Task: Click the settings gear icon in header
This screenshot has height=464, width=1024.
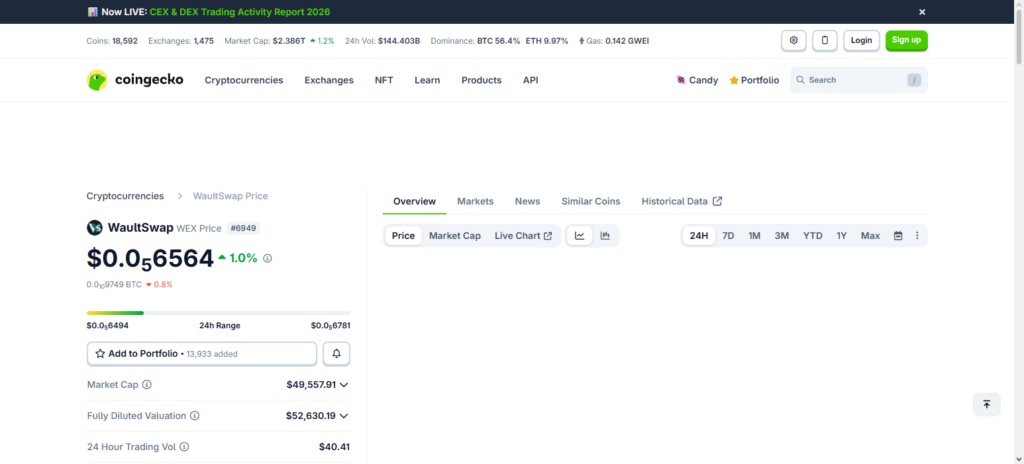Action: [794, 41]
